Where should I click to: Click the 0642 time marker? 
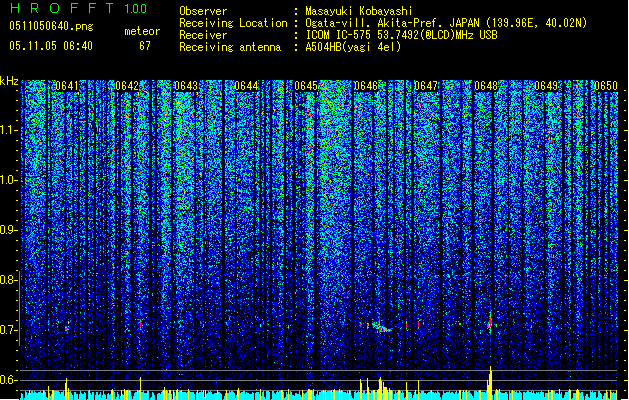pos(127,86)
